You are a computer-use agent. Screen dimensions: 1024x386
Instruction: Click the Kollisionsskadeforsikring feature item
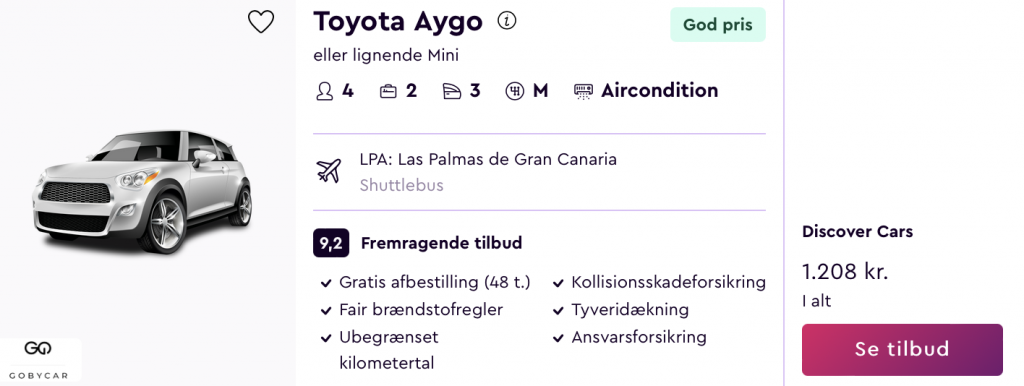(659, 283)
